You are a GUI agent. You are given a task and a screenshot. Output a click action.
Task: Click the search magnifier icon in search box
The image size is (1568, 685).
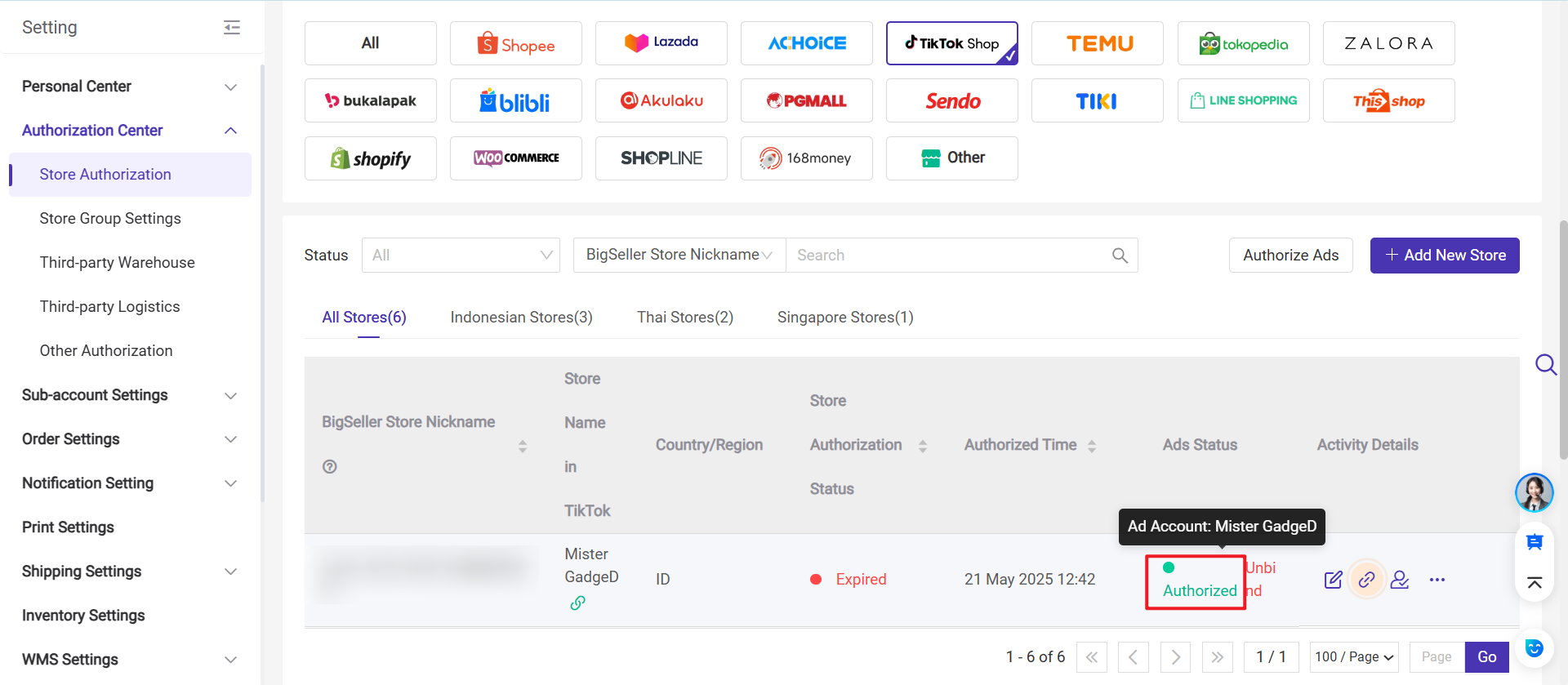[1120, 256]
